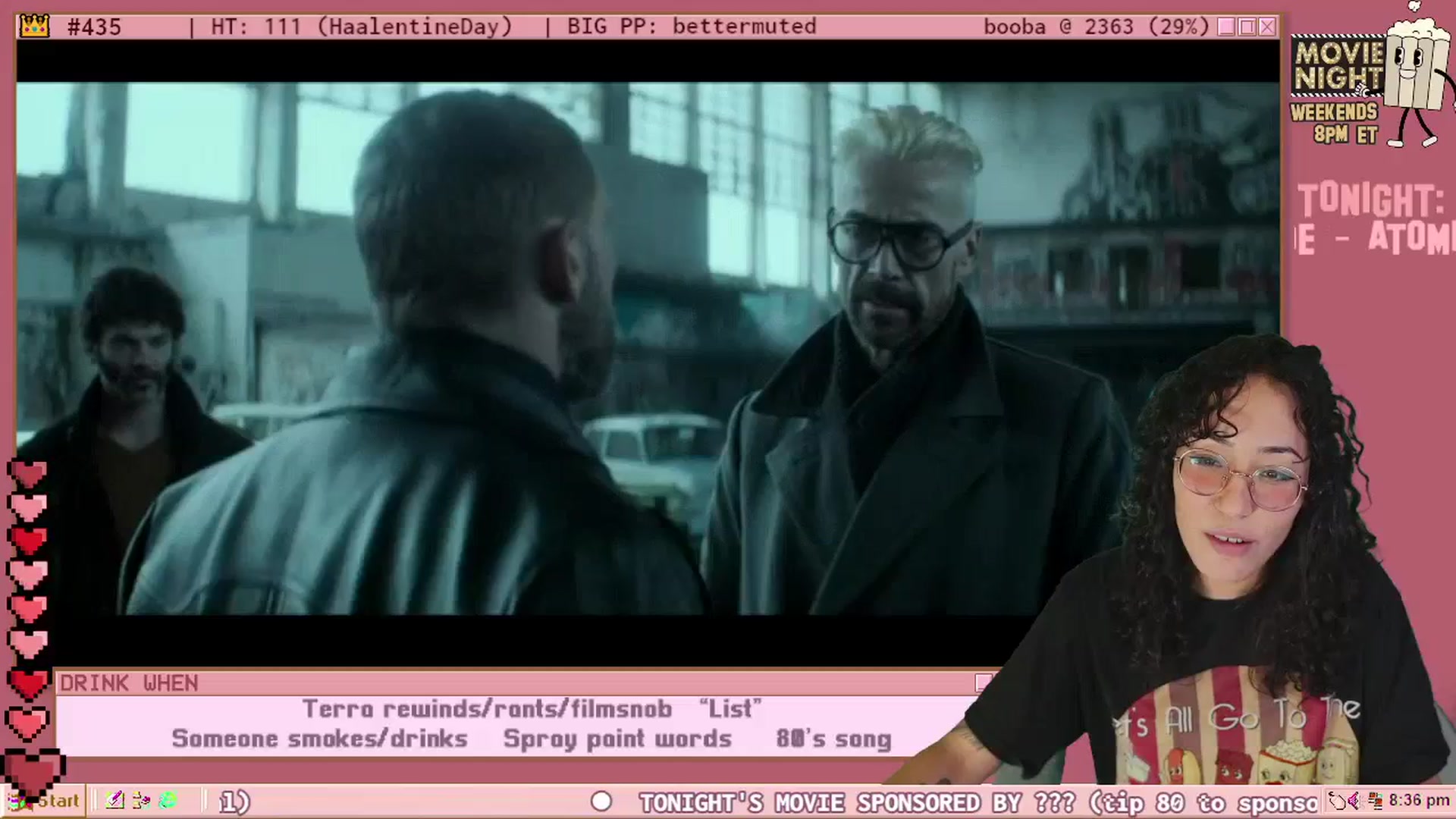Image resolution: width=1456 pixels, height=819 pixels.
Task: Launch the Internet Explorer quick-launch icon
Action: pos(168,800)
